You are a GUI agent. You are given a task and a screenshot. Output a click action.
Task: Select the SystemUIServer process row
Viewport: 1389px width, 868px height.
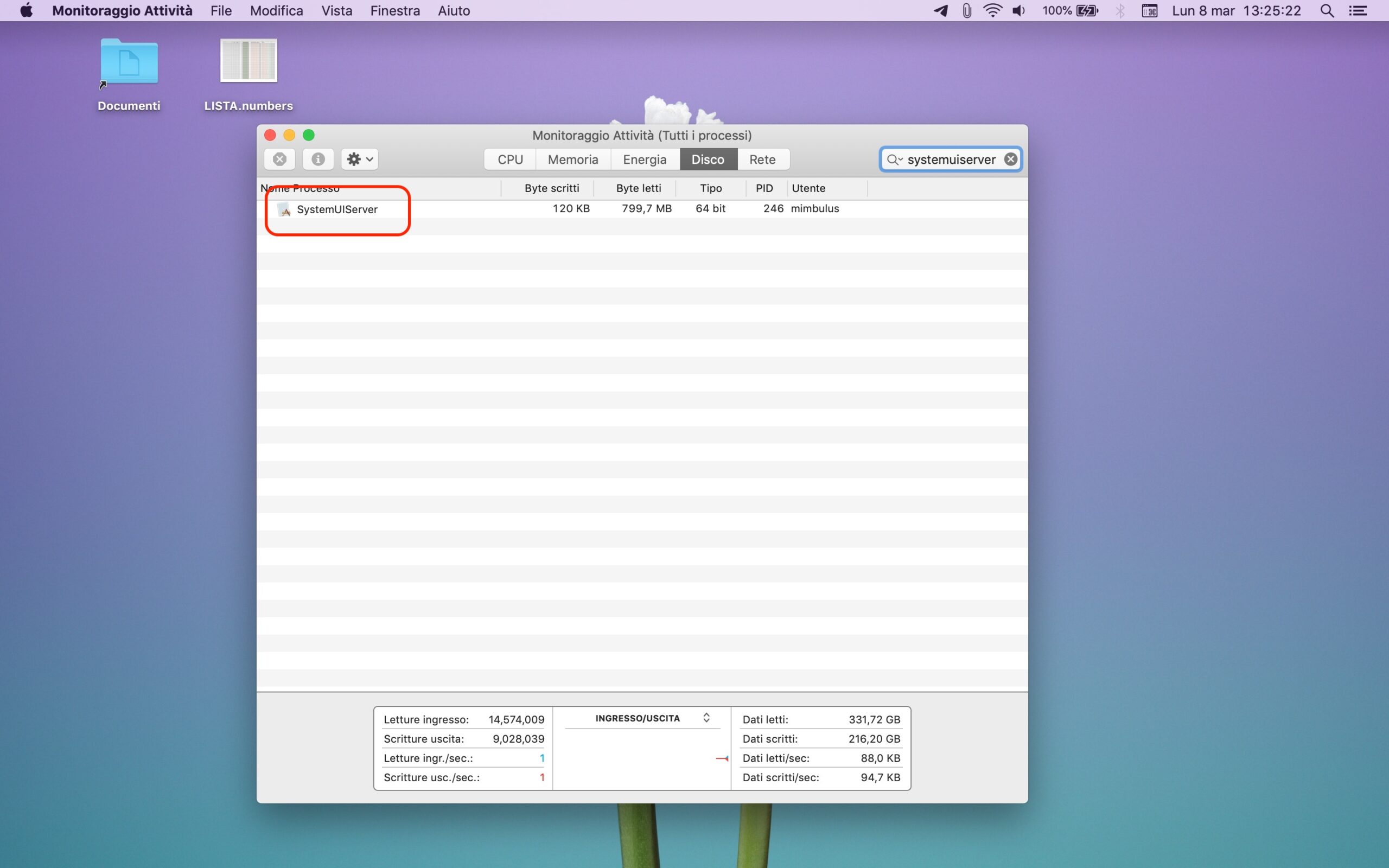click(337, 209)
